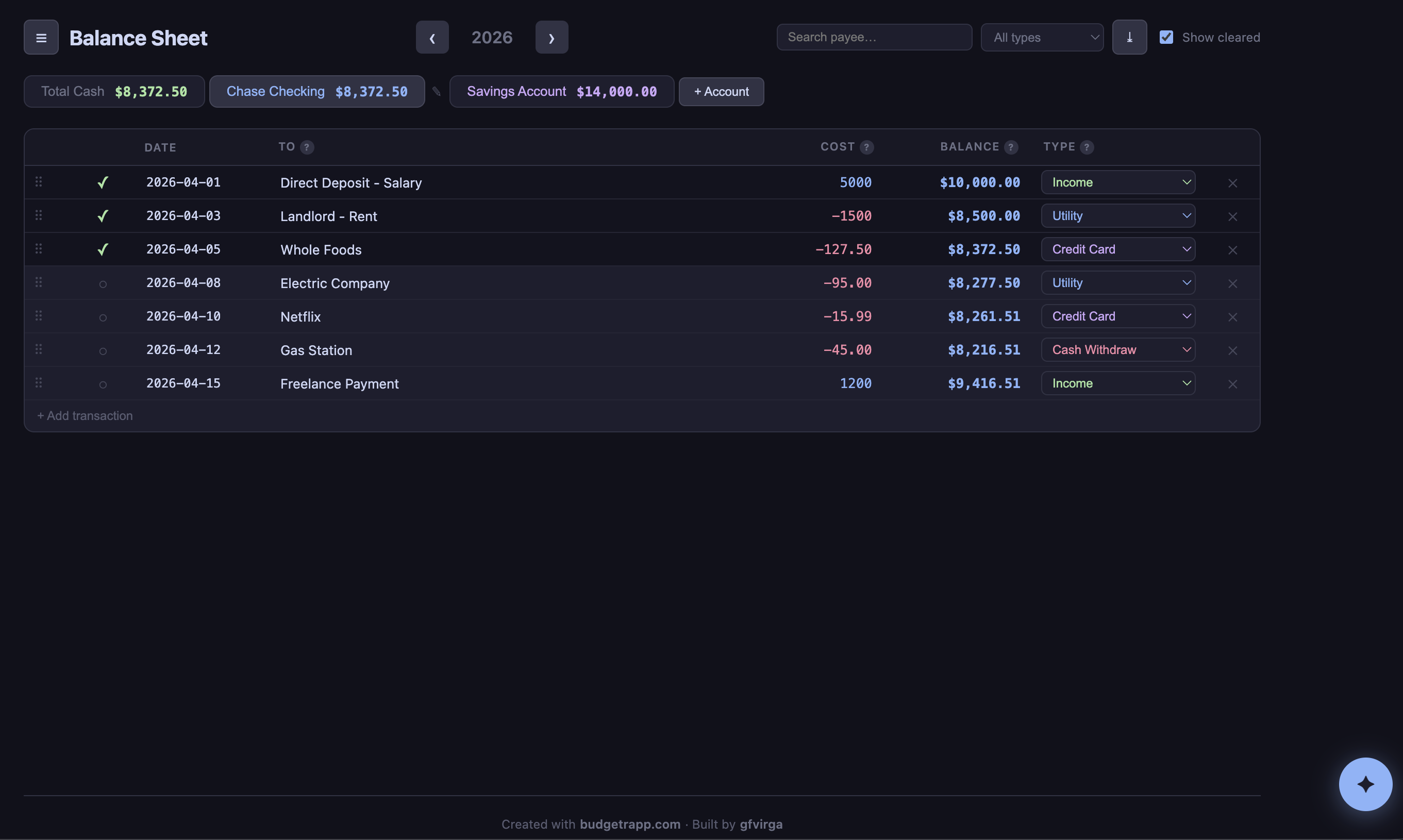Unclear the Direct Deposit - Salary checkmark
This screenshot has height=840, width=1403.
[103, 182]
